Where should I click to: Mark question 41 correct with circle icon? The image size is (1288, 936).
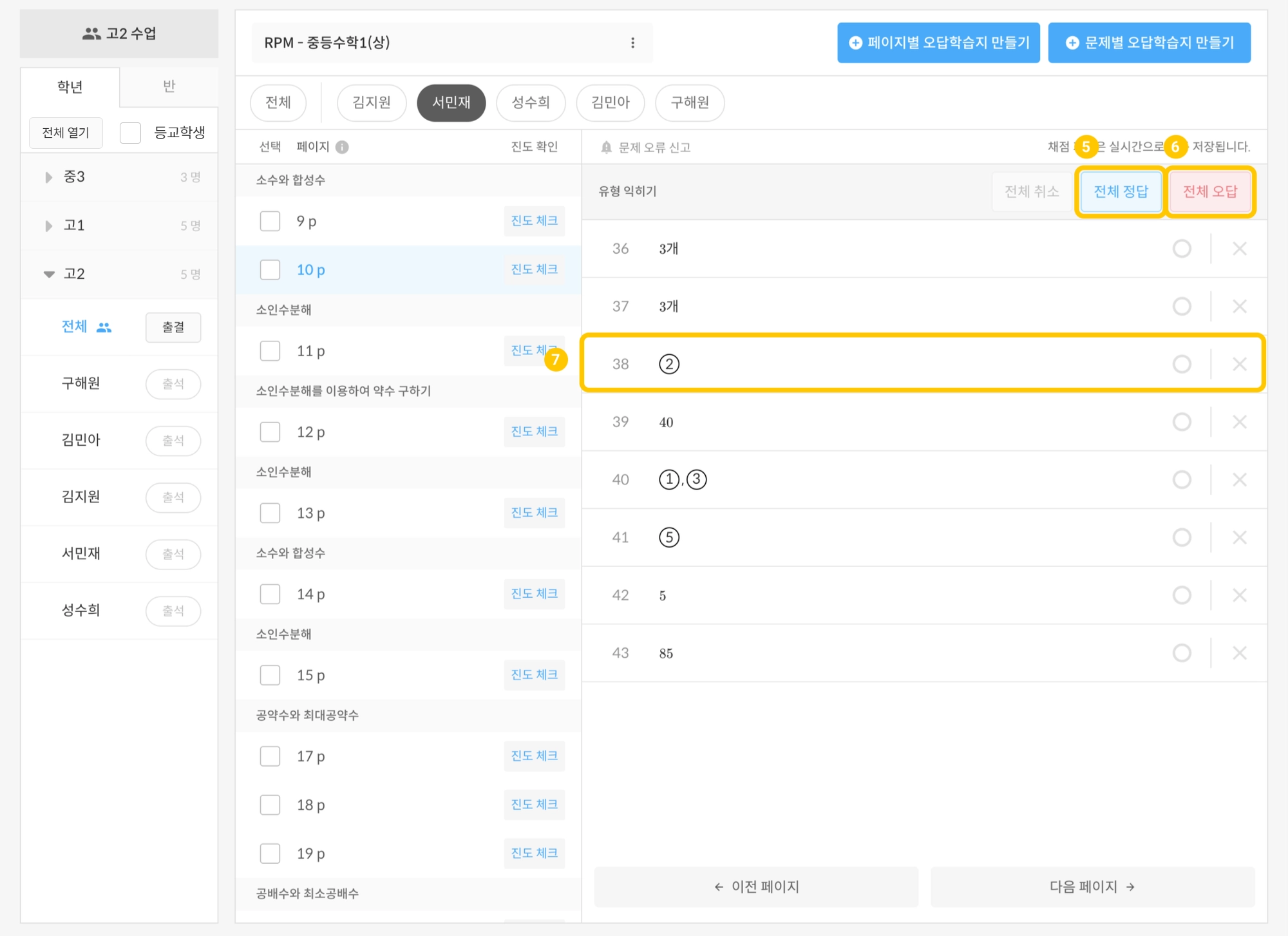pyautogui.click(x=1181, y=537)
